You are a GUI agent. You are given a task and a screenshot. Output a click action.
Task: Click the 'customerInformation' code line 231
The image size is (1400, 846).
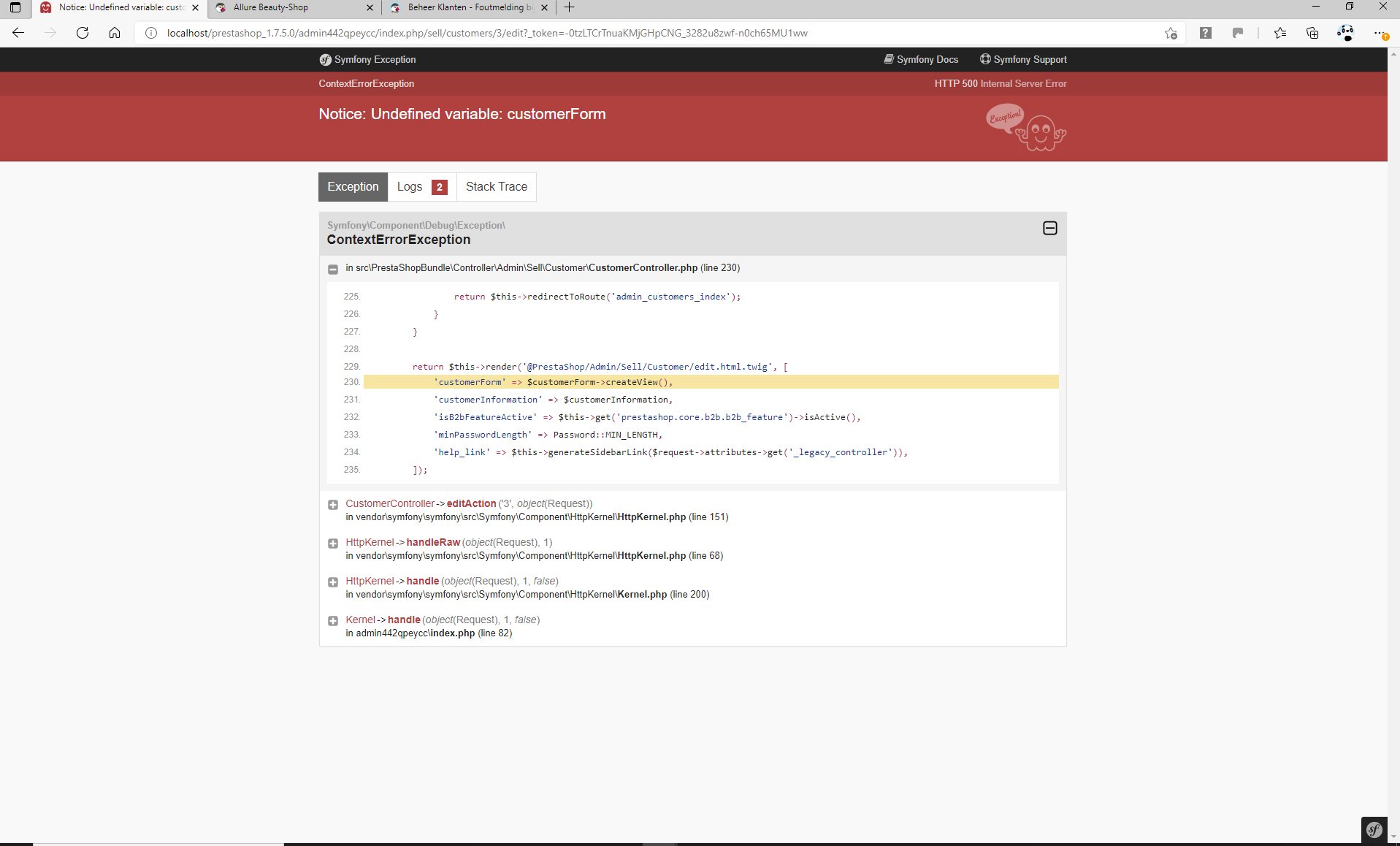tap(553, 400)
